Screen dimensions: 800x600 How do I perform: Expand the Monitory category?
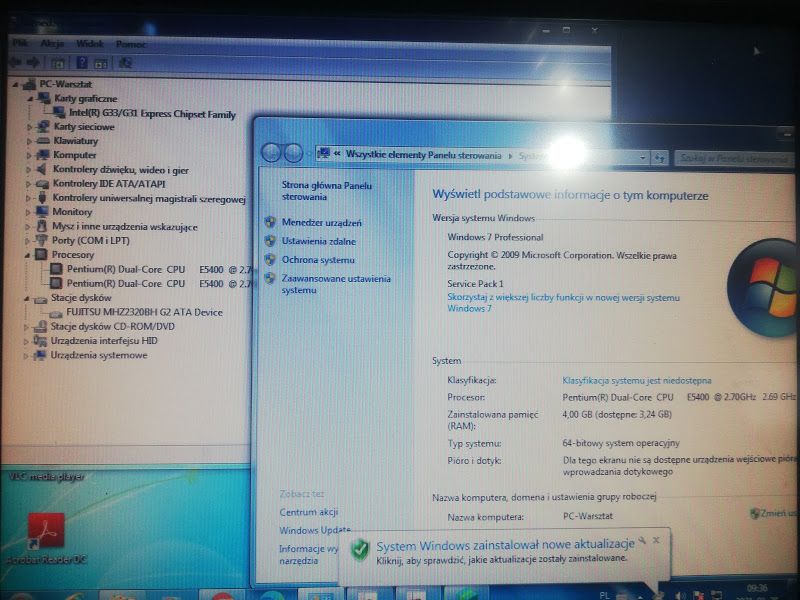(x=28, y=212)
